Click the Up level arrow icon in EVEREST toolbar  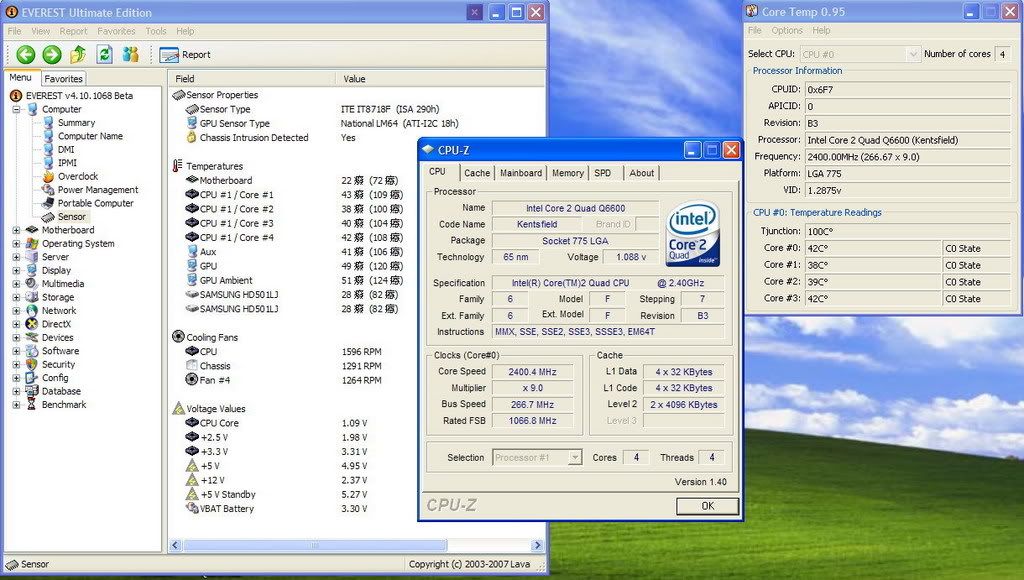tap(78, 55)
